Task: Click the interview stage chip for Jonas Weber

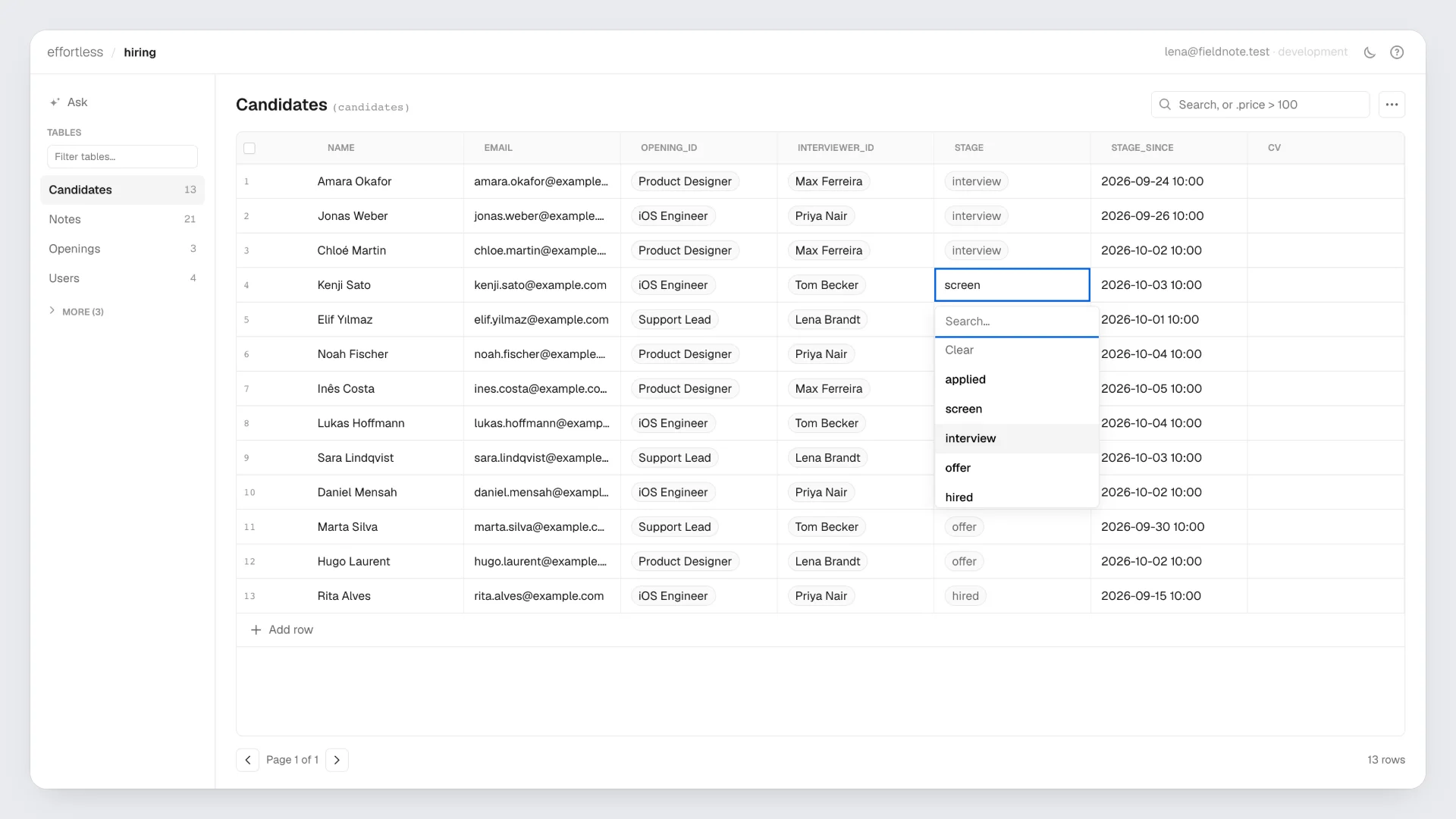Action: point(976,216)
